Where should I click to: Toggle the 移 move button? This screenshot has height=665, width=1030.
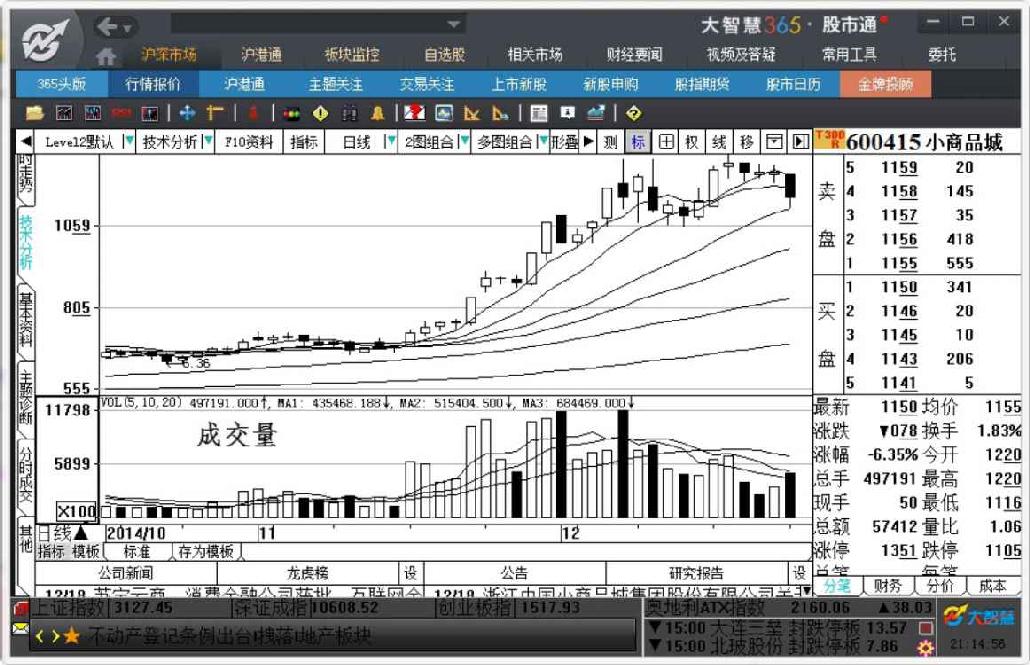click(747, 142)
